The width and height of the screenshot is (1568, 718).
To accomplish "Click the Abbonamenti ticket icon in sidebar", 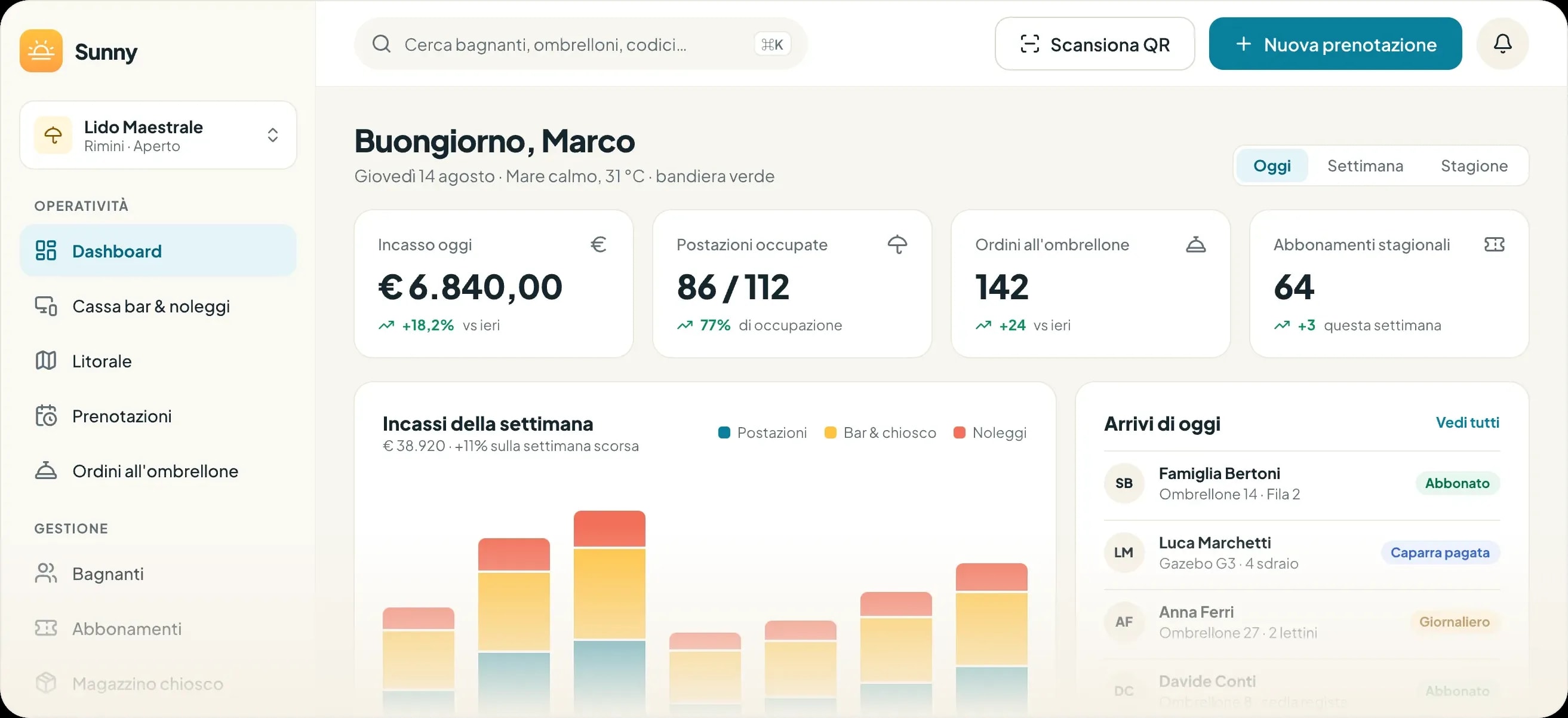I will tap(45, 628).
